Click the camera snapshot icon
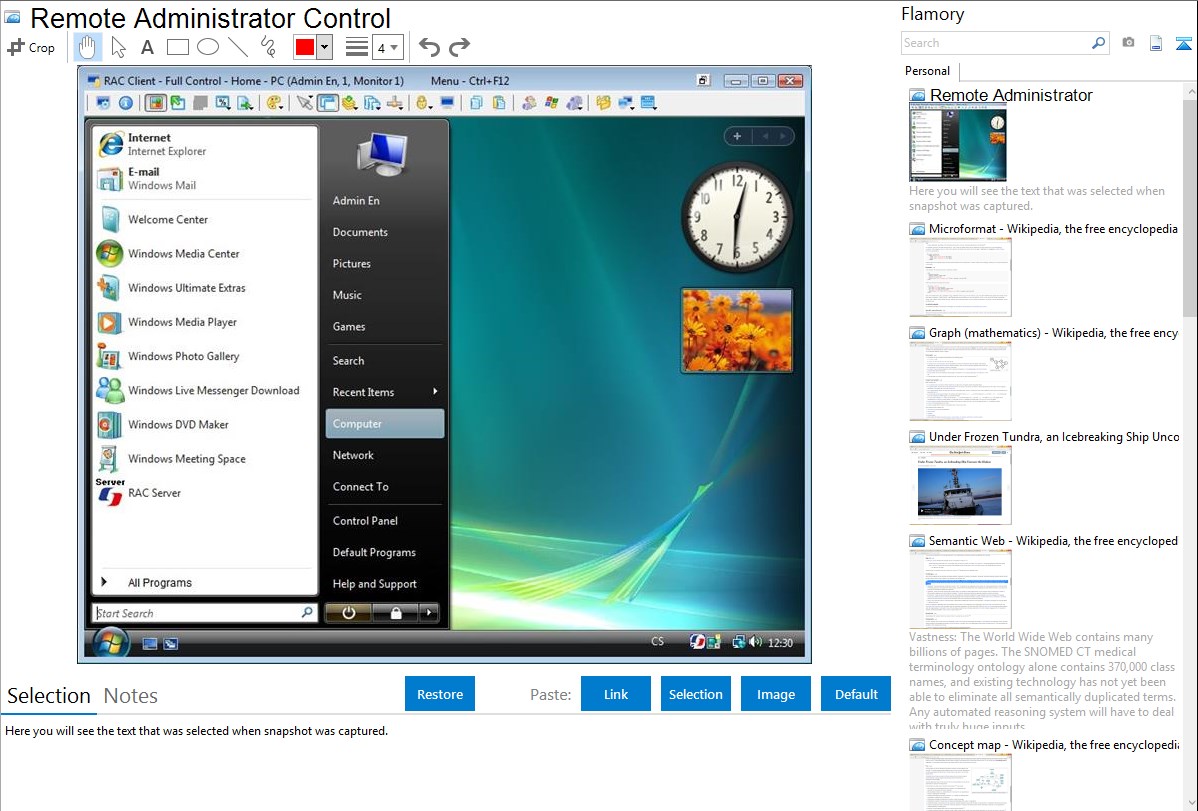This screenshot has width=1198, height=811. [1128, 43]
